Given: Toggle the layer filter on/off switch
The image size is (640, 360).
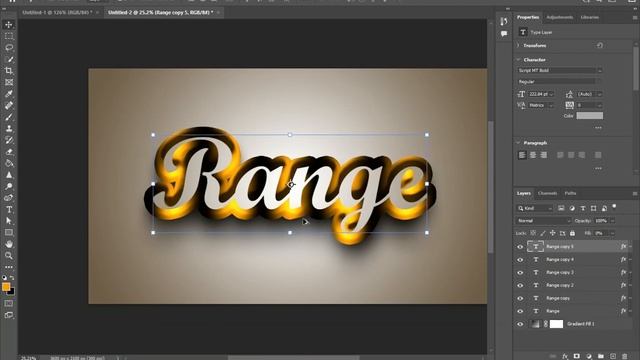Looking at the screenshot, I should pyautogui.click(x=614, y=207).
